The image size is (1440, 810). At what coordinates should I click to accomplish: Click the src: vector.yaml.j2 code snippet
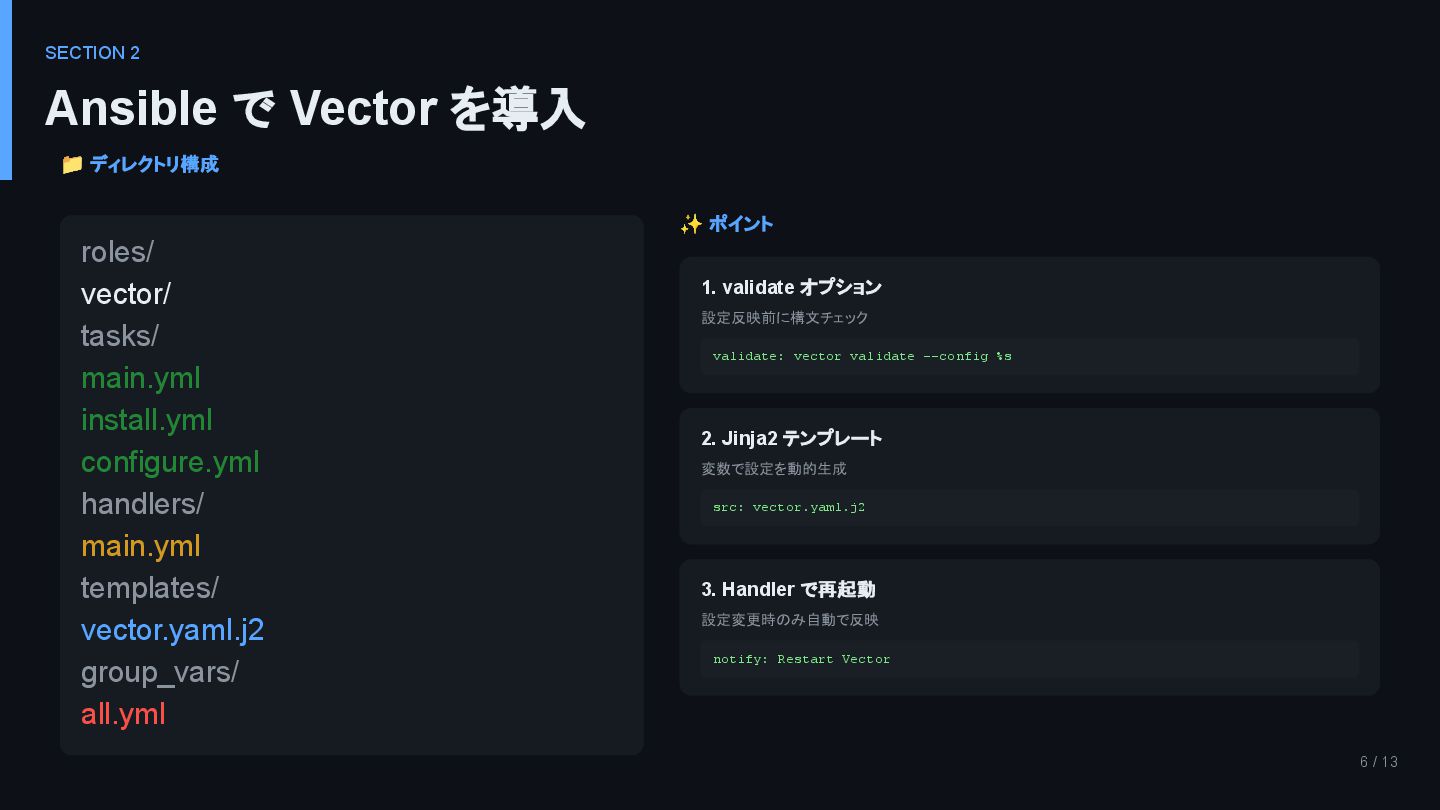click(789, 507)
